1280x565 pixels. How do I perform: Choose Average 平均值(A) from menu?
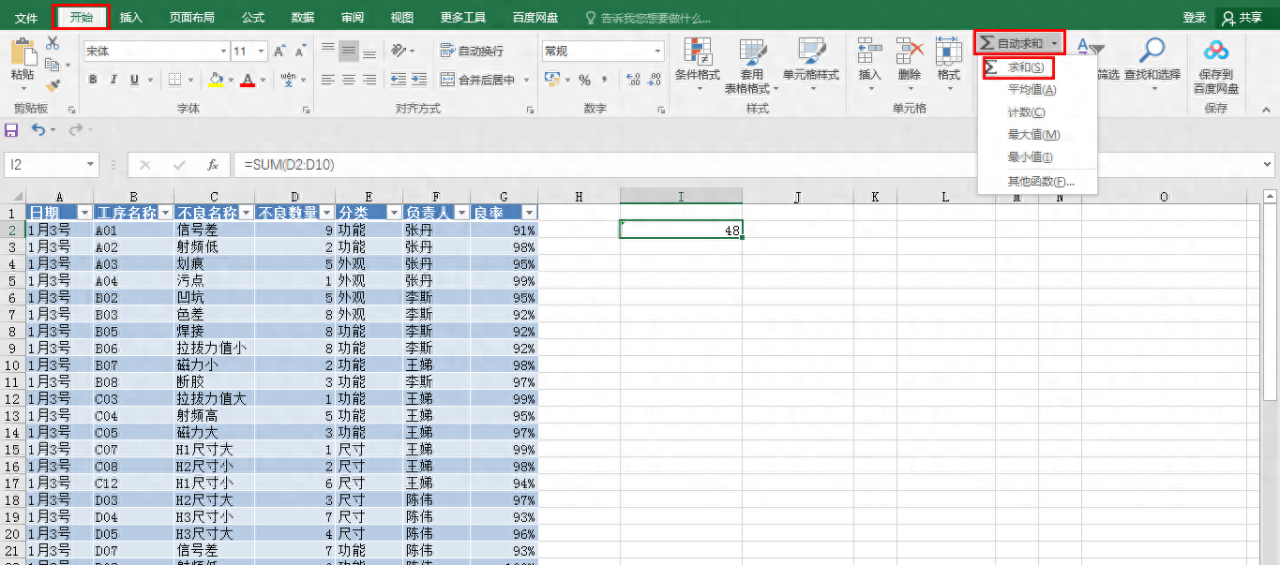tap(1032, 90)
